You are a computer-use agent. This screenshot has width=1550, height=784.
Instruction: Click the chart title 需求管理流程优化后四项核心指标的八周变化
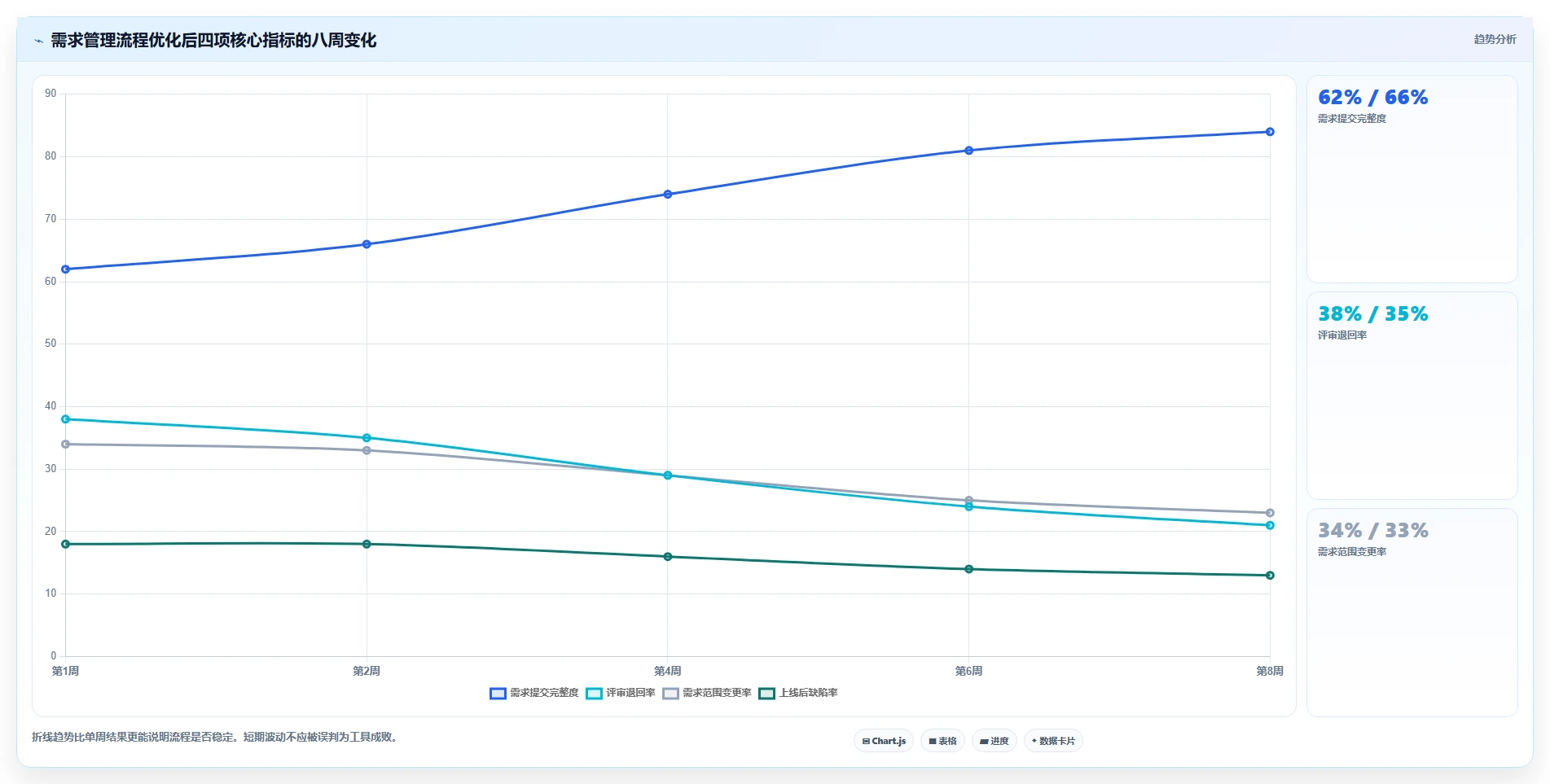213,41
